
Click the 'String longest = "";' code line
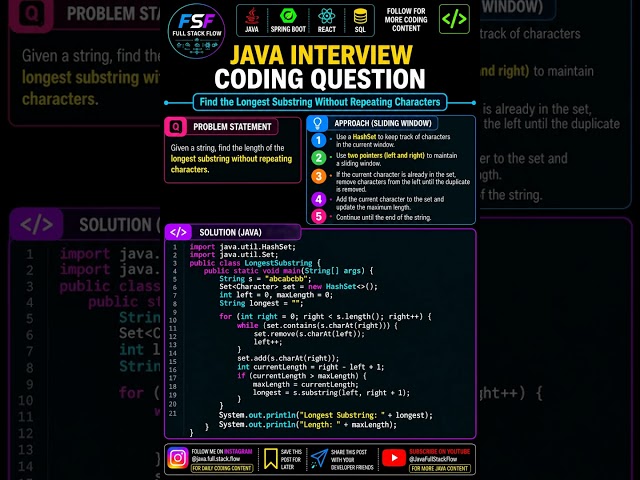coord(261,303)
